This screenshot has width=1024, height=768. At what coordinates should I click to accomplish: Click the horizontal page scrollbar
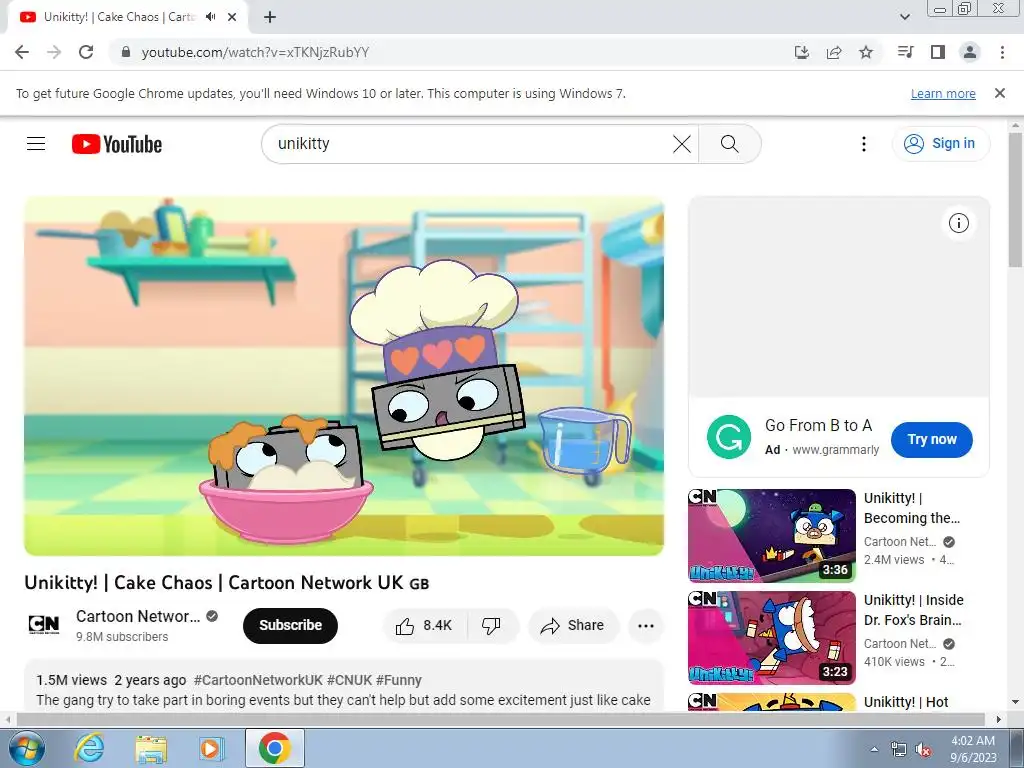[x=500, y=719]
